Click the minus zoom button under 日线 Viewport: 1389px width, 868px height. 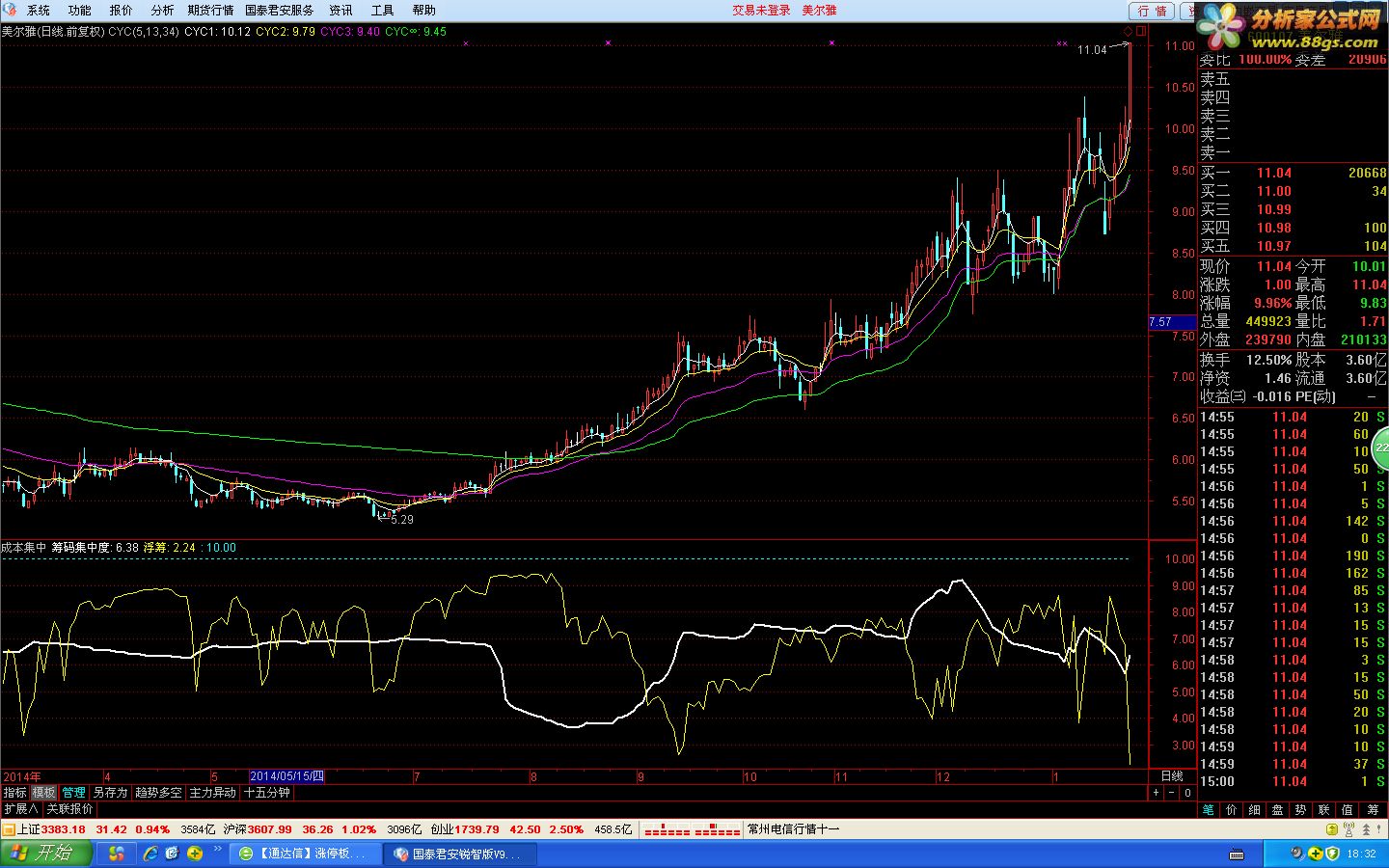coord(1172,792)
